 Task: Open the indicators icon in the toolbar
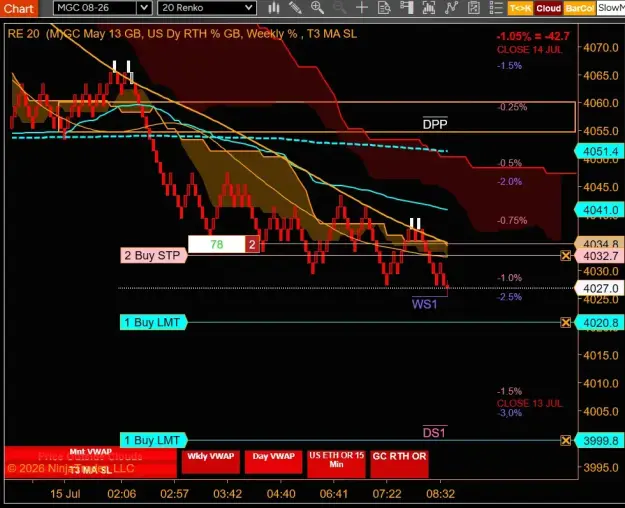coord(428,8)
